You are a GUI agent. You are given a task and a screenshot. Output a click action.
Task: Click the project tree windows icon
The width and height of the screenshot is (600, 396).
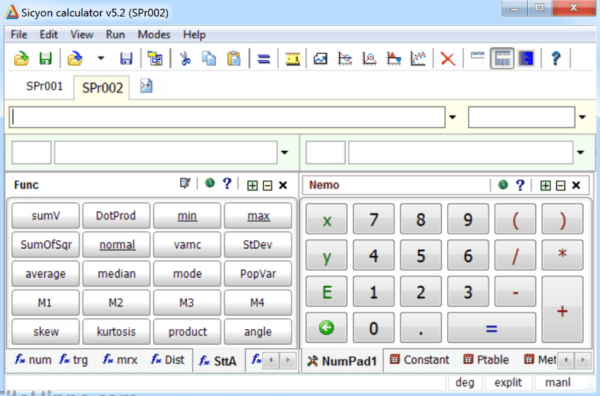pyautogui.click(x=155, y=59)
